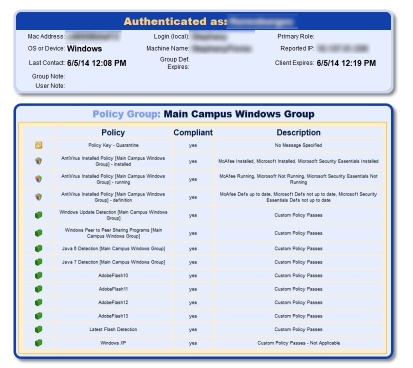Click the OS or Device value 'Windows'

pos(84,49)
